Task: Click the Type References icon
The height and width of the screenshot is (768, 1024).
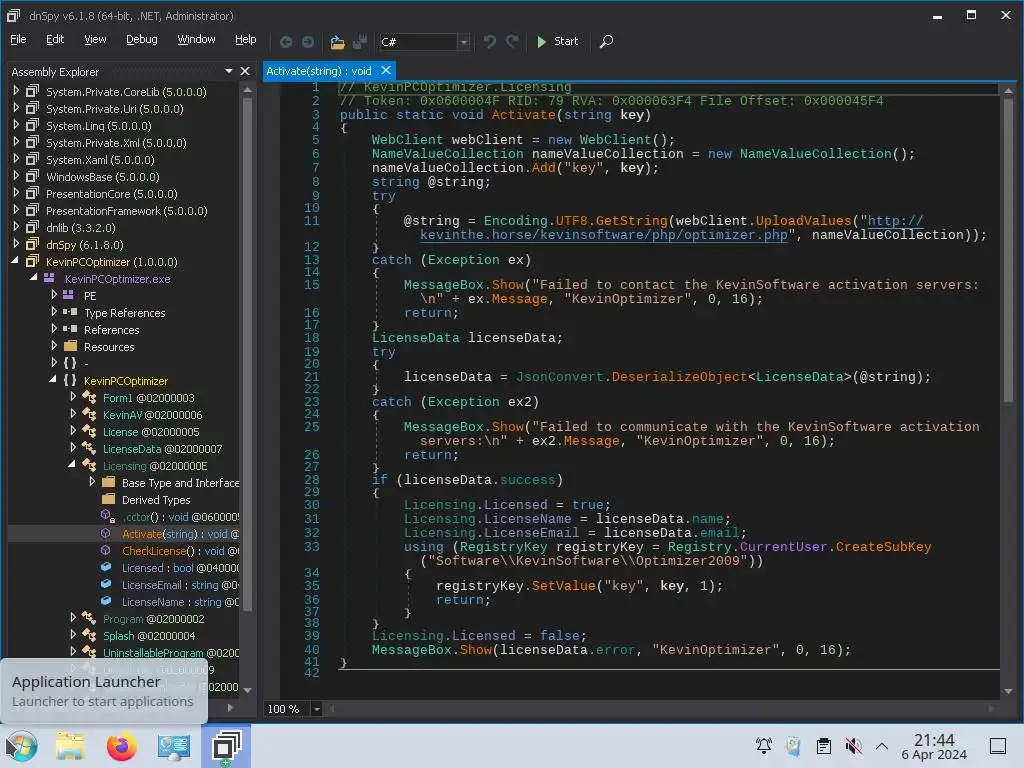Action: (x=70, y=312)
